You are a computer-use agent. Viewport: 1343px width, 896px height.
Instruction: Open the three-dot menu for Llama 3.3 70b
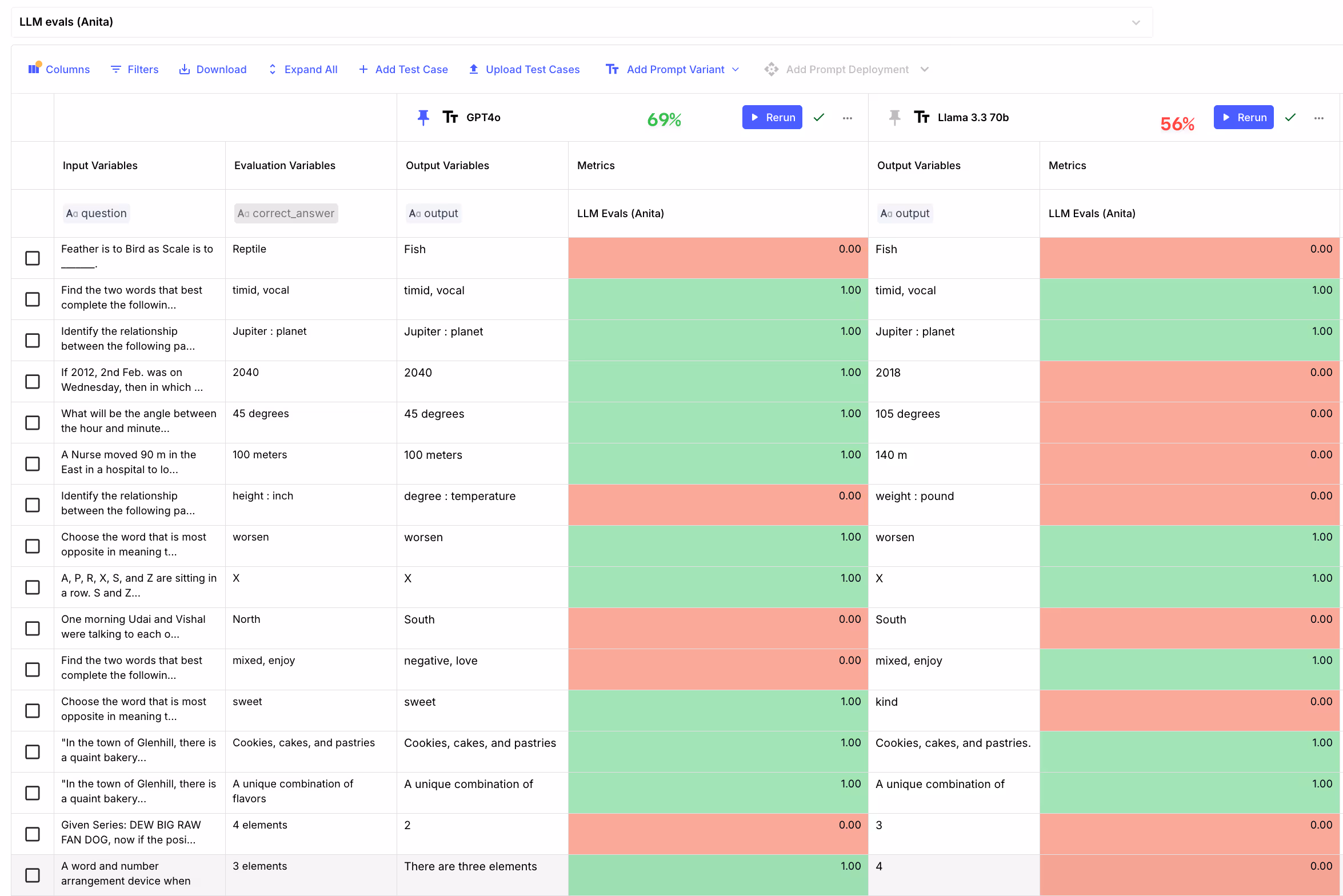[x=1319, y=118]
